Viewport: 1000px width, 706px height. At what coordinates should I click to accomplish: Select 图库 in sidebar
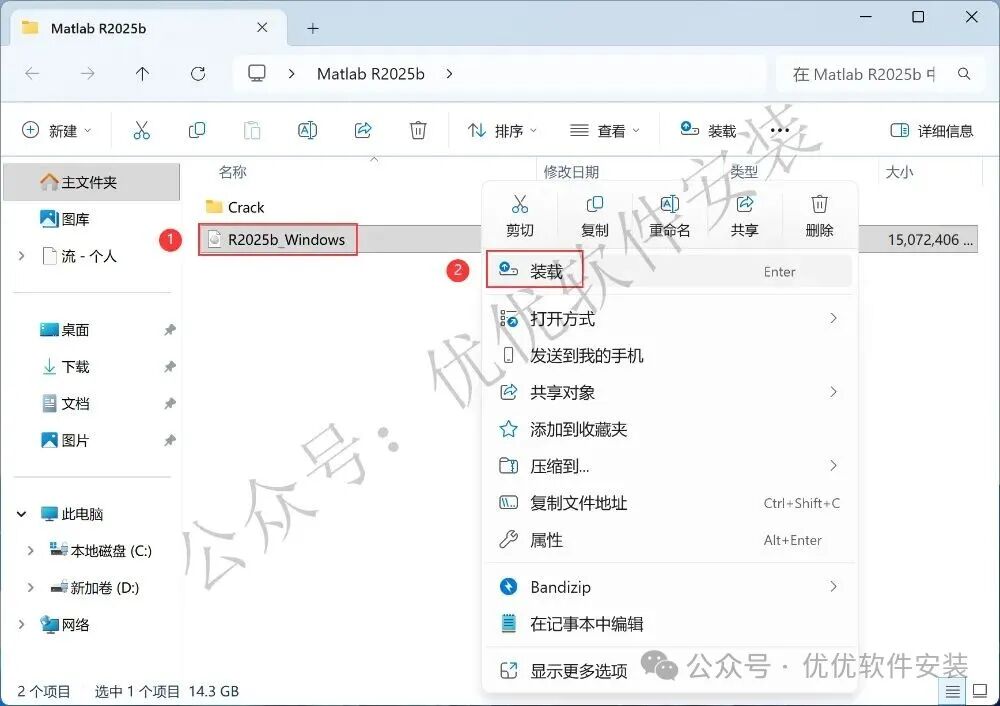66,219
